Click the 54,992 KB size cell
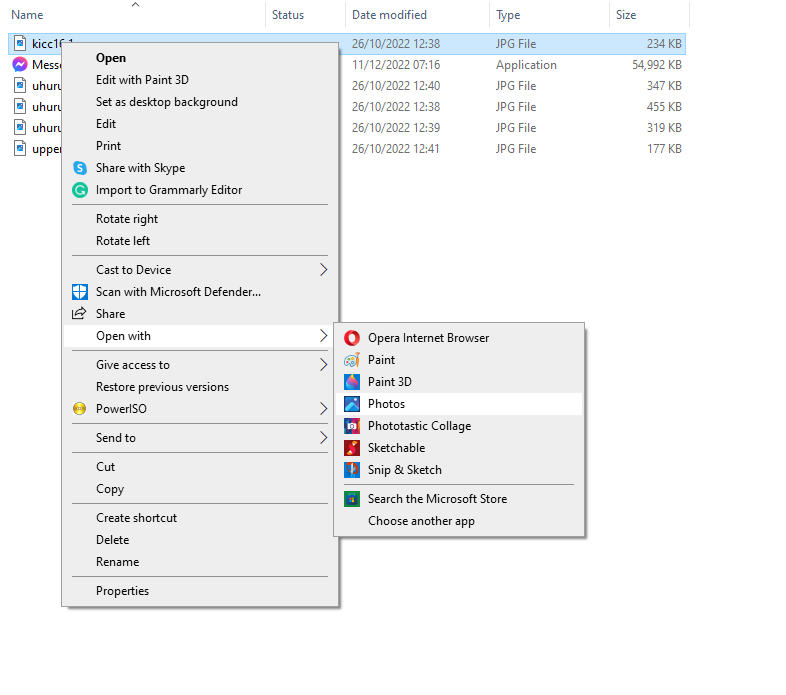 pos(657,65)
